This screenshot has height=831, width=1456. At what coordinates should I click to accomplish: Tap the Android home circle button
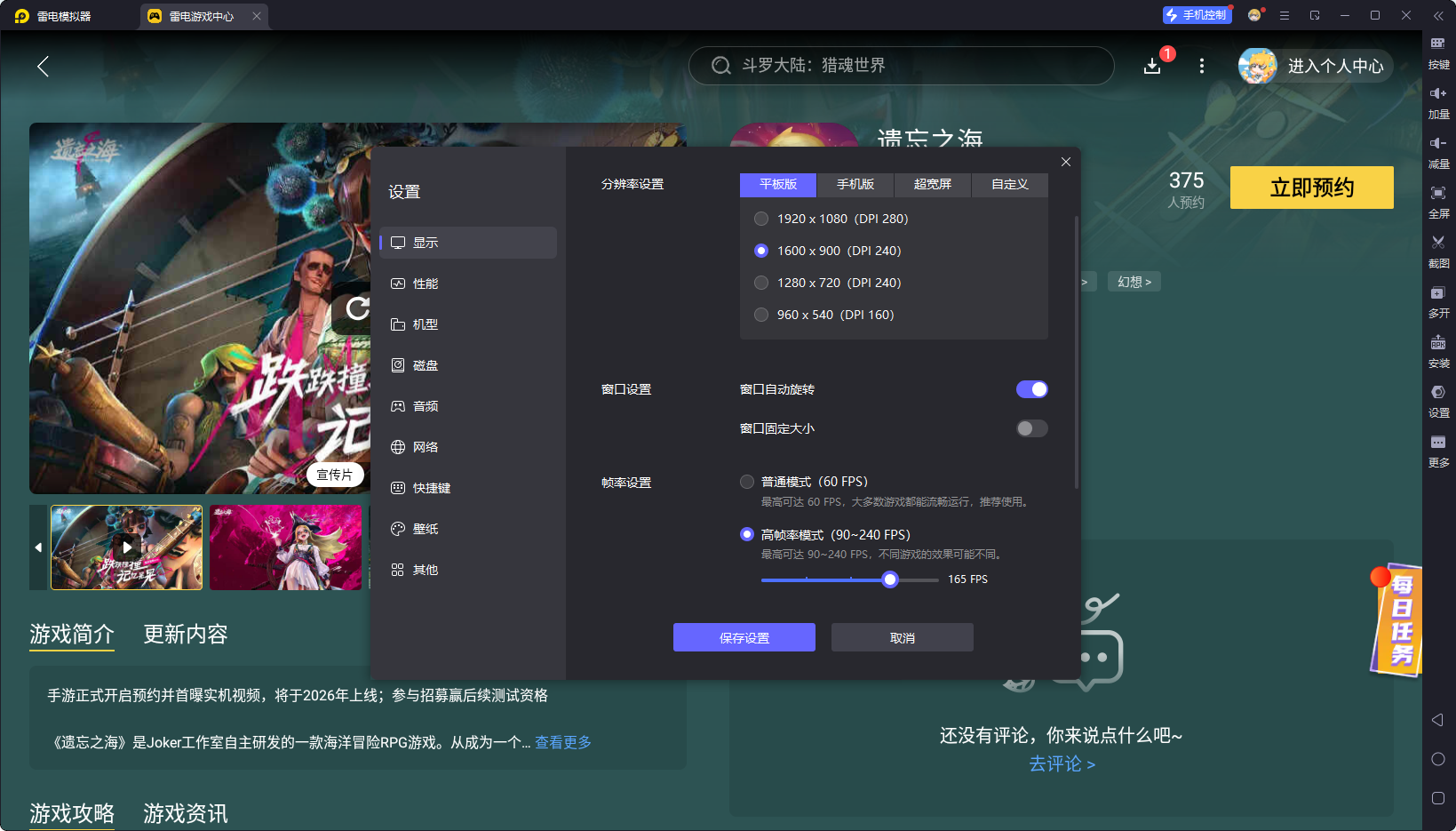point(1437,759)
